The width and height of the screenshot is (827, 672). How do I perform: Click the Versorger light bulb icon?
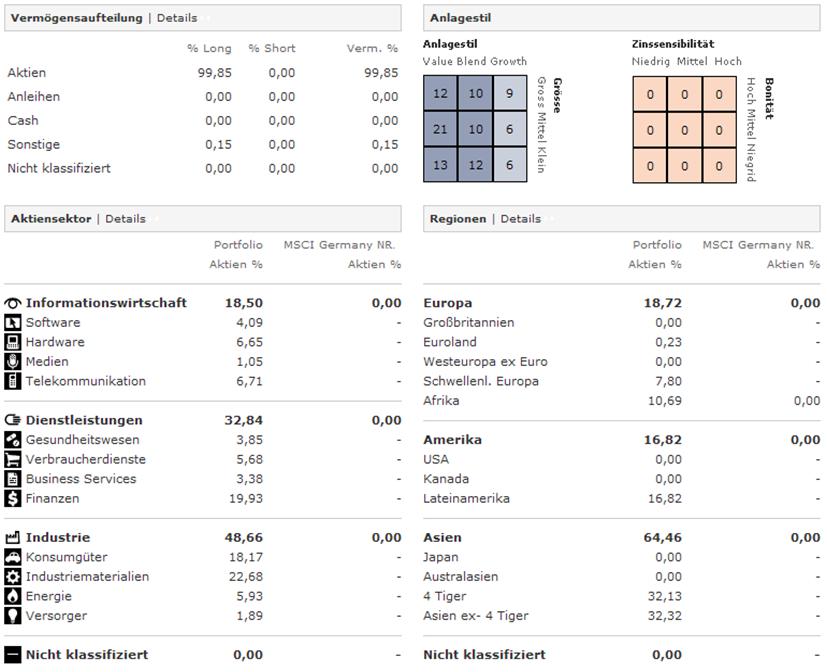(13, 616)
